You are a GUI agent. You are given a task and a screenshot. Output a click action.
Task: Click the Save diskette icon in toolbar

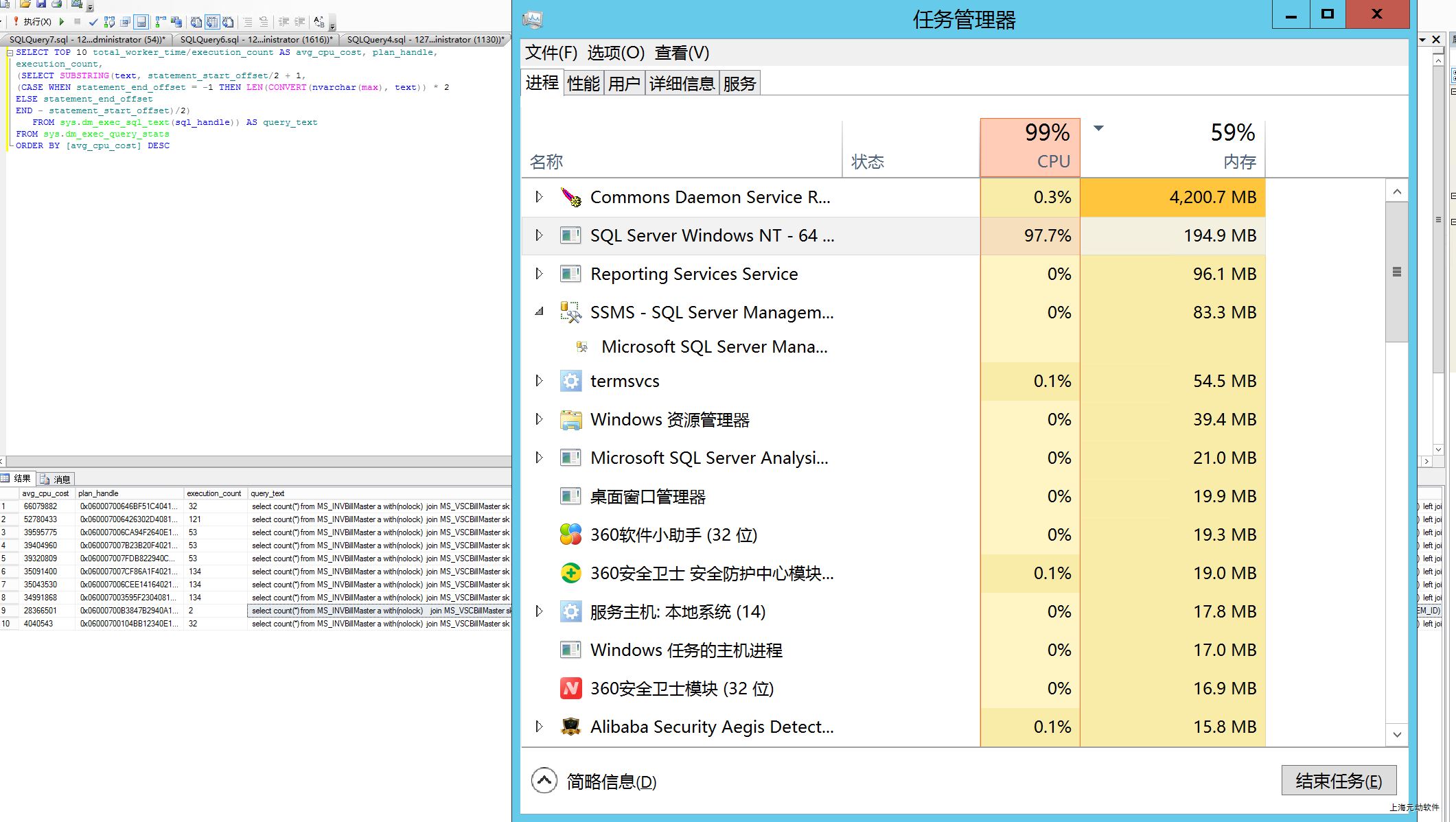41,3
